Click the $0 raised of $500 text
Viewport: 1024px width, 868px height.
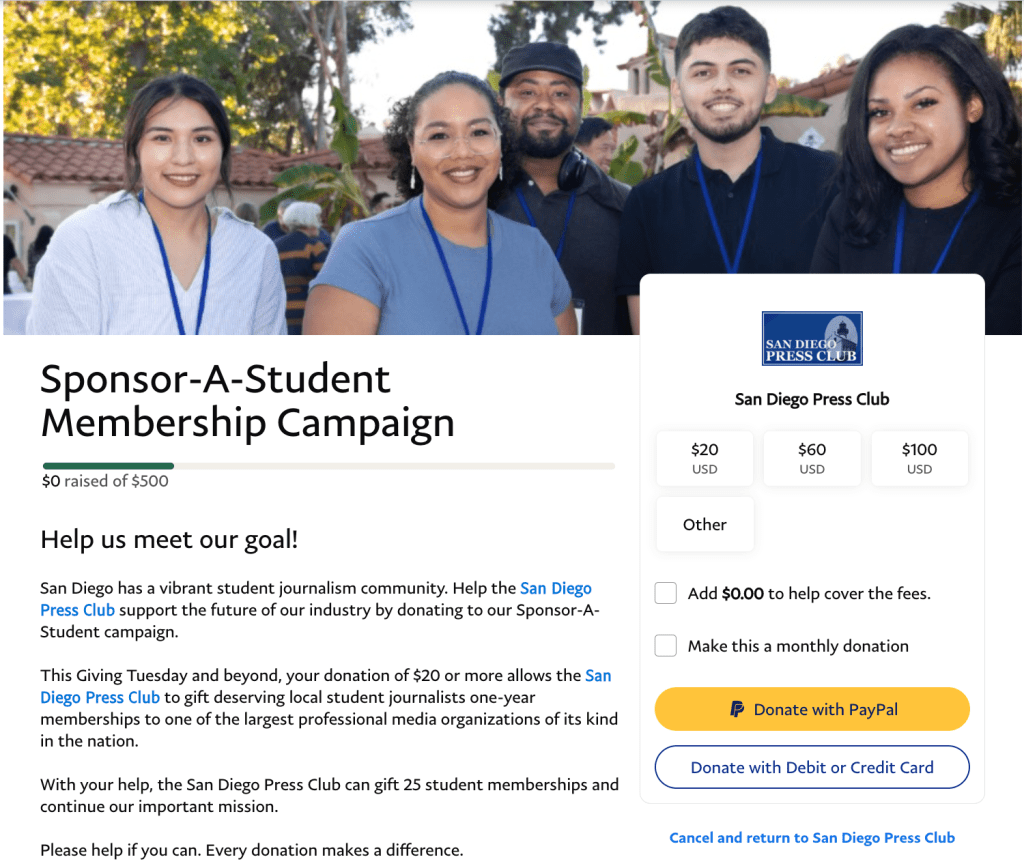coord(105,481)
